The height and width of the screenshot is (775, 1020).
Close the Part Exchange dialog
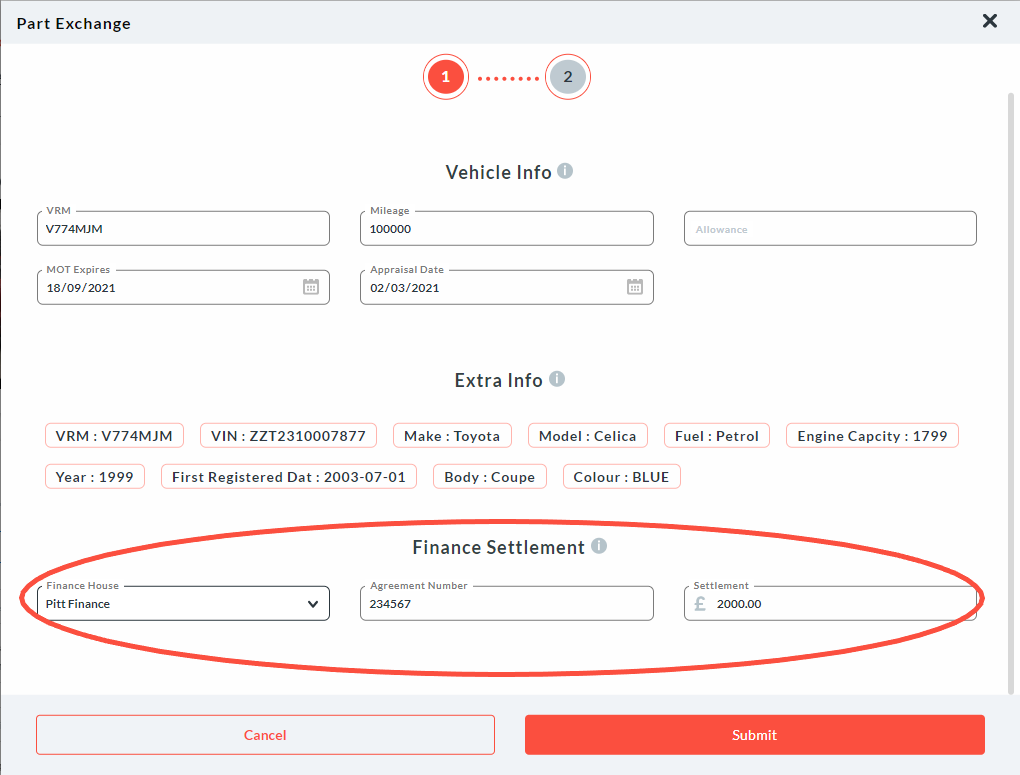click(x=989, y=21)
